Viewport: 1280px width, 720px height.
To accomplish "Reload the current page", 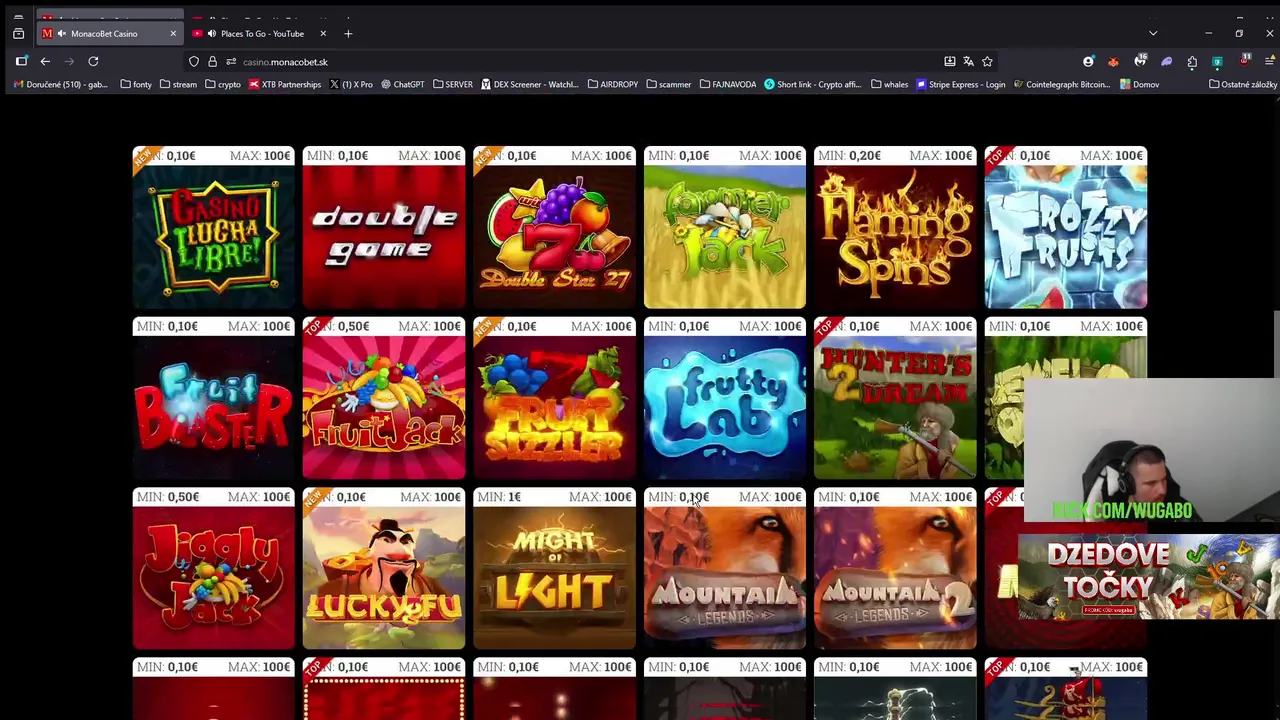I will tap(93, 62).
